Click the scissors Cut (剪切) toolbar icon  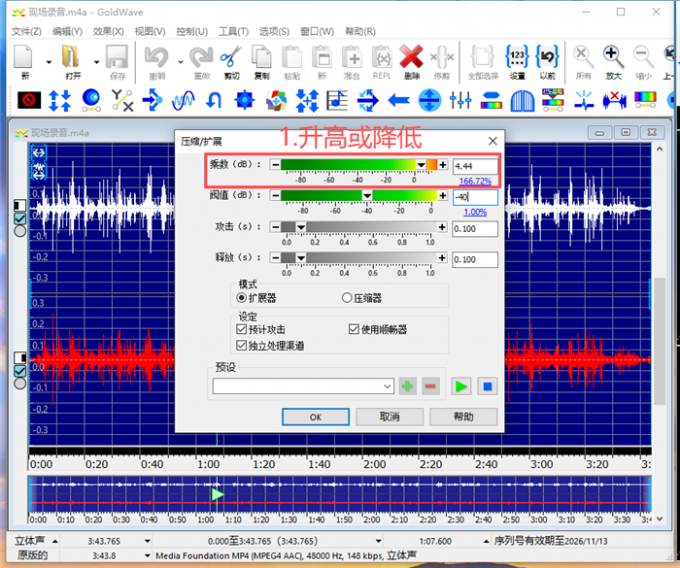(231, 58)
